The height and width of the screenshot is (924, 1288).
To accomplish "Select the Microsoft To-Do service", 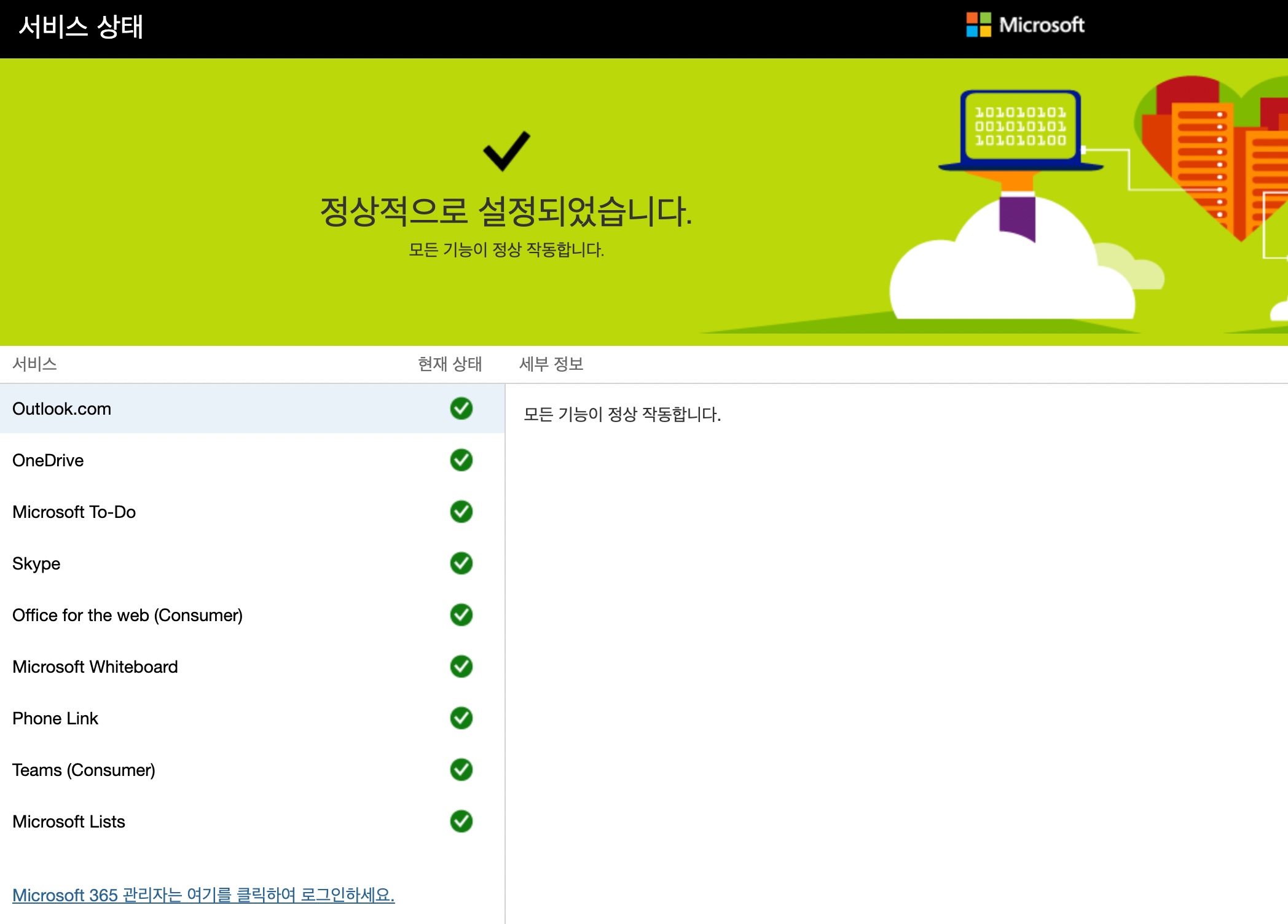I will click(252, 512).
